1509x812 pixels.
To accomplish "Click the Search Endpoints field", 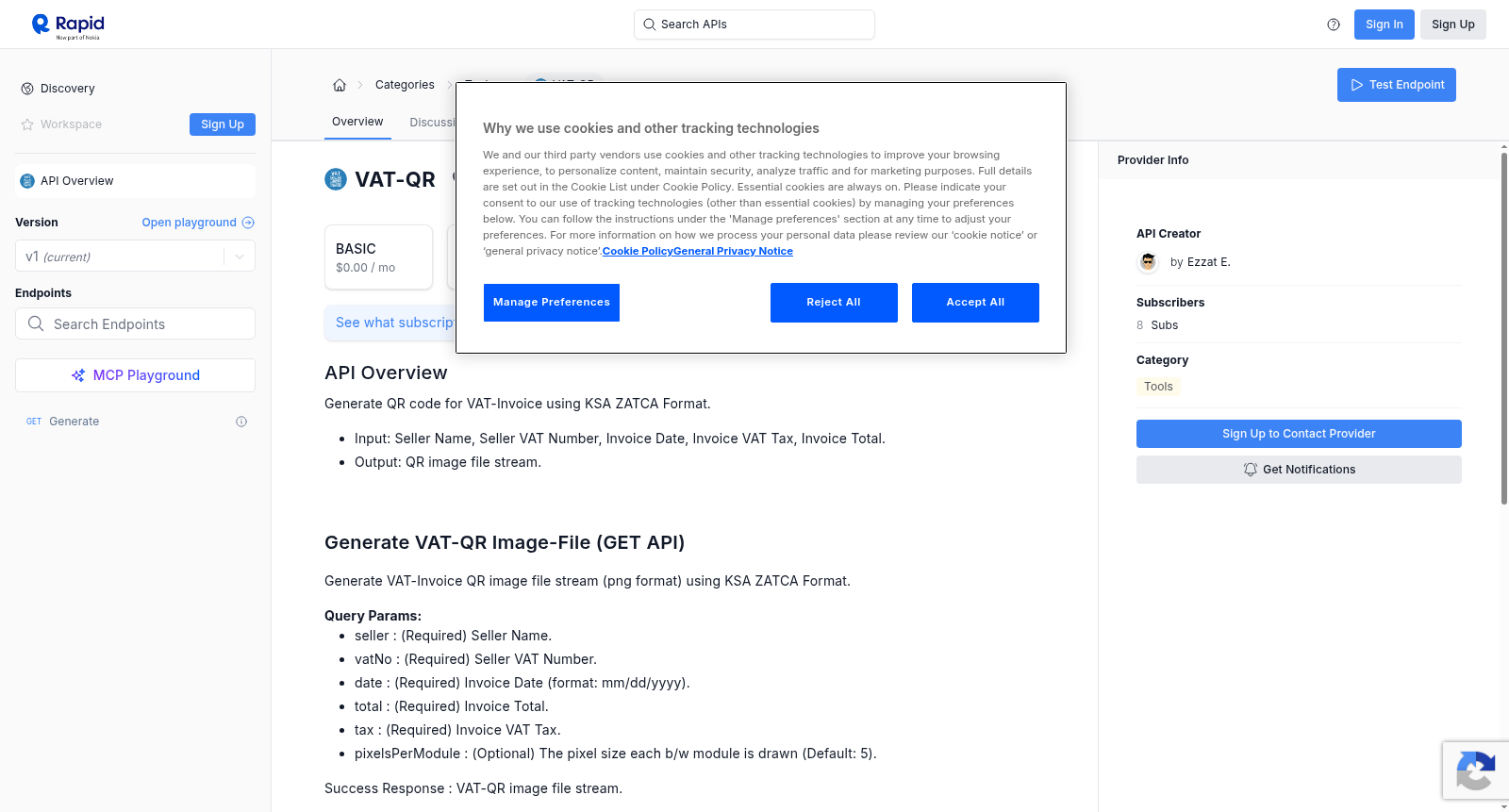I will pos(135,323).
